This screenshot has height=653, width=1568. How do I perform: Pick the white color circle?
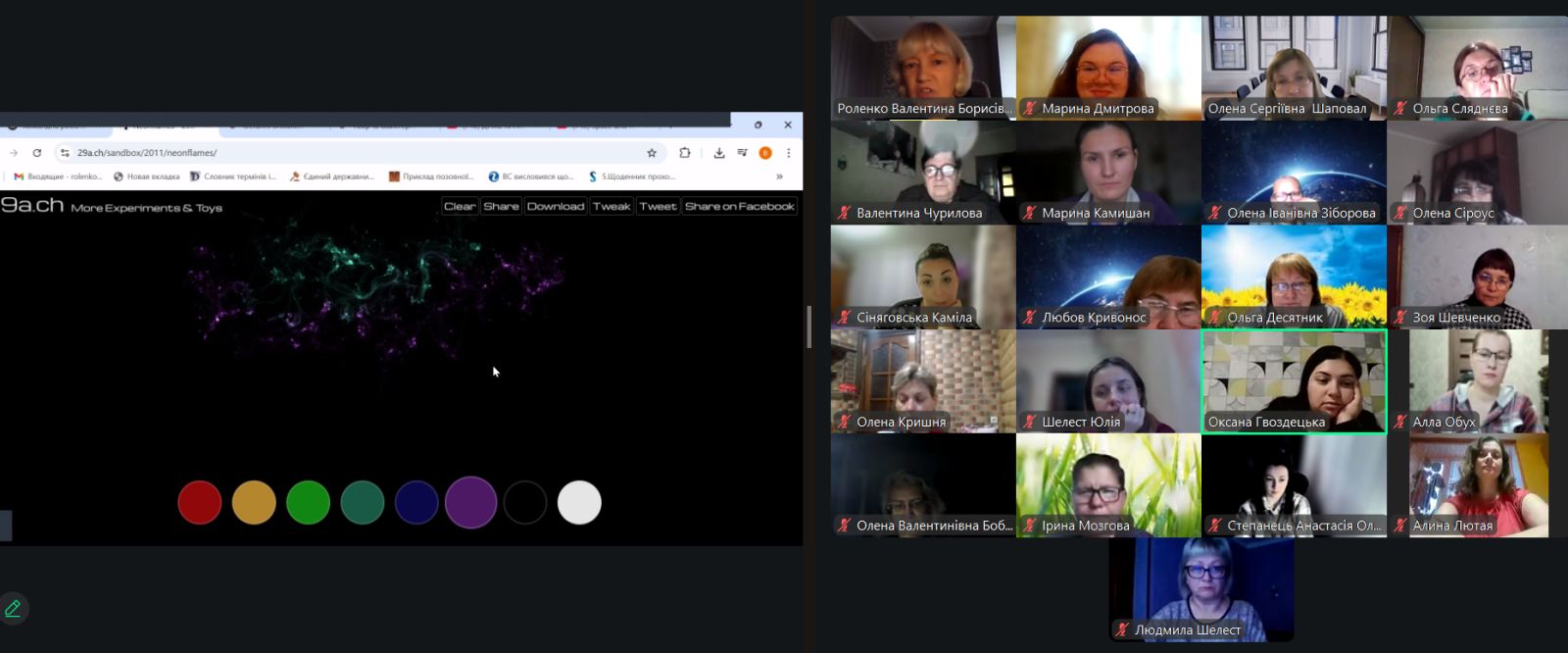tap(579, 503)
